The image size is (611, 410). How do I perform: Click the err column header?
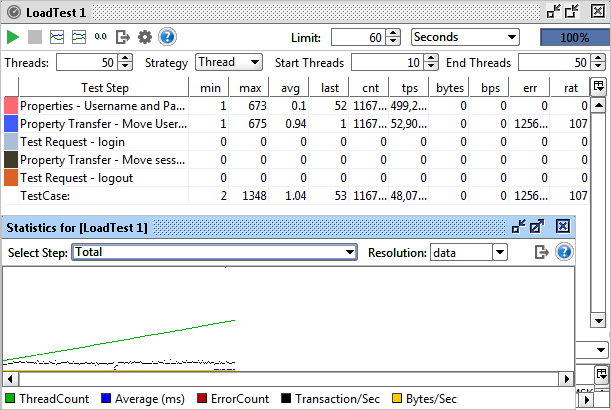[x=530, y=87]
